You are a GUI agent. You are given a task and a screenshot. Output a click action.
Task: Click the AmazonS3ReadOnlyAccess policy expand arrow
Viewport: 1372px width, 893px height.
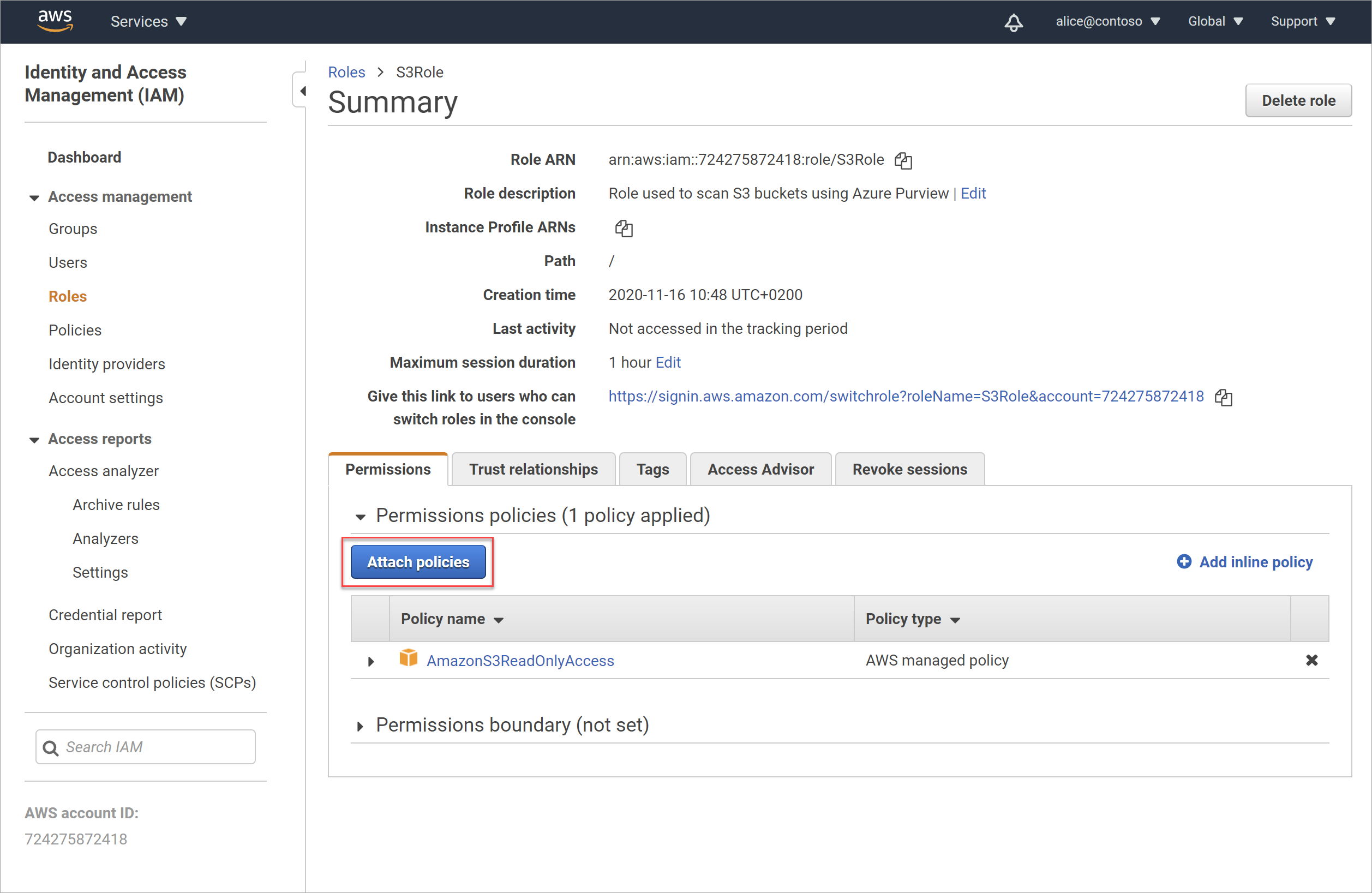click(370, 661)
